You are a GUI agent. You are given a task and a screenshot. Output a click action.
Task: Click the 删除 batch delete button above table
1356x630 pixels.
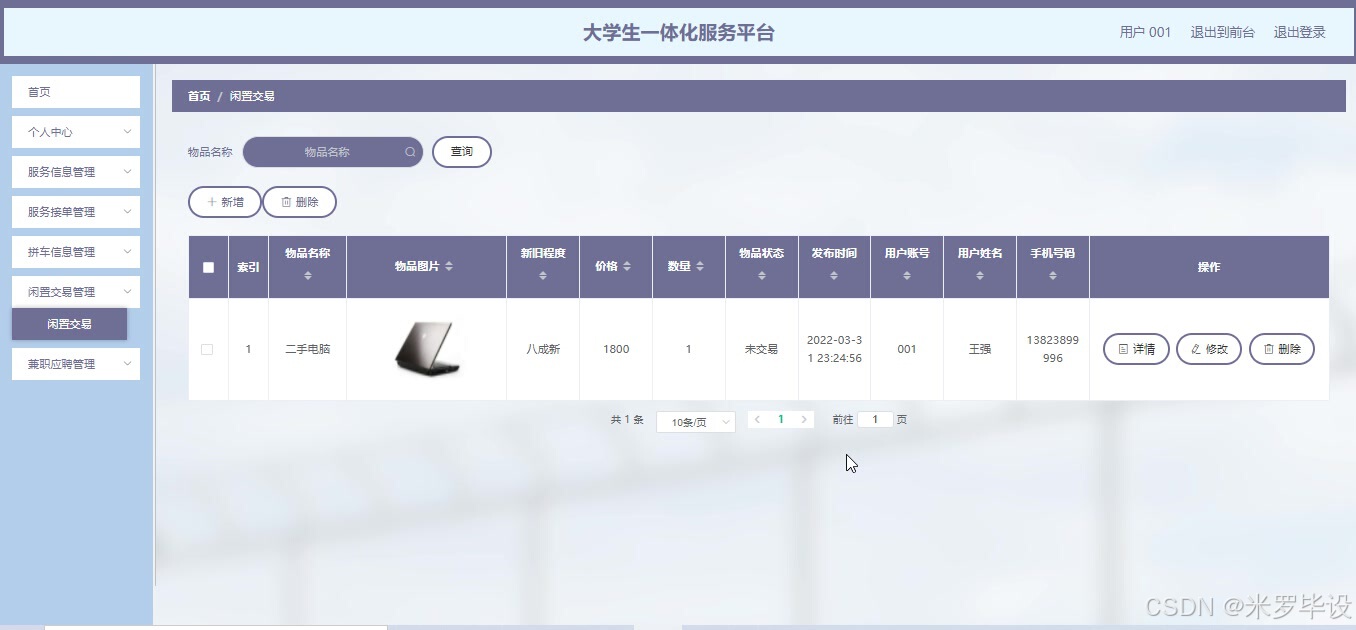[300, 202]
